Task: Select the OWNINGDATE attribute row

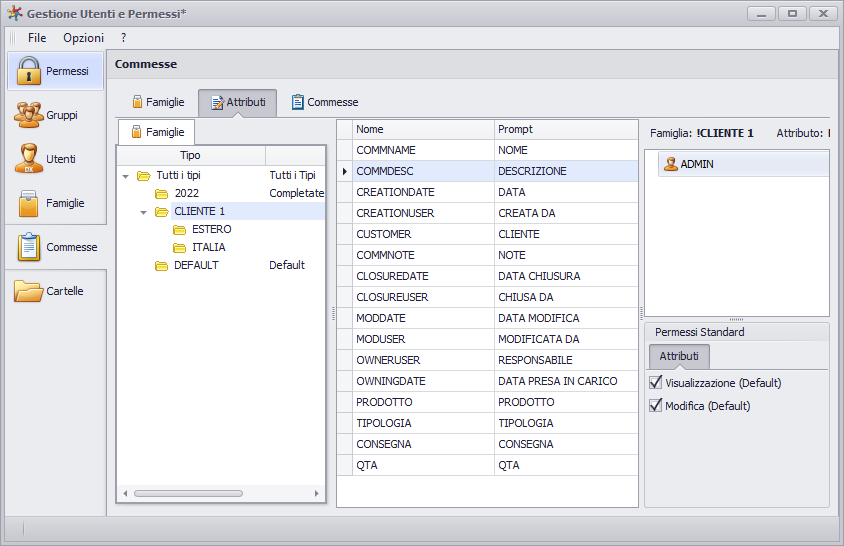Action: tap(487, 381)
